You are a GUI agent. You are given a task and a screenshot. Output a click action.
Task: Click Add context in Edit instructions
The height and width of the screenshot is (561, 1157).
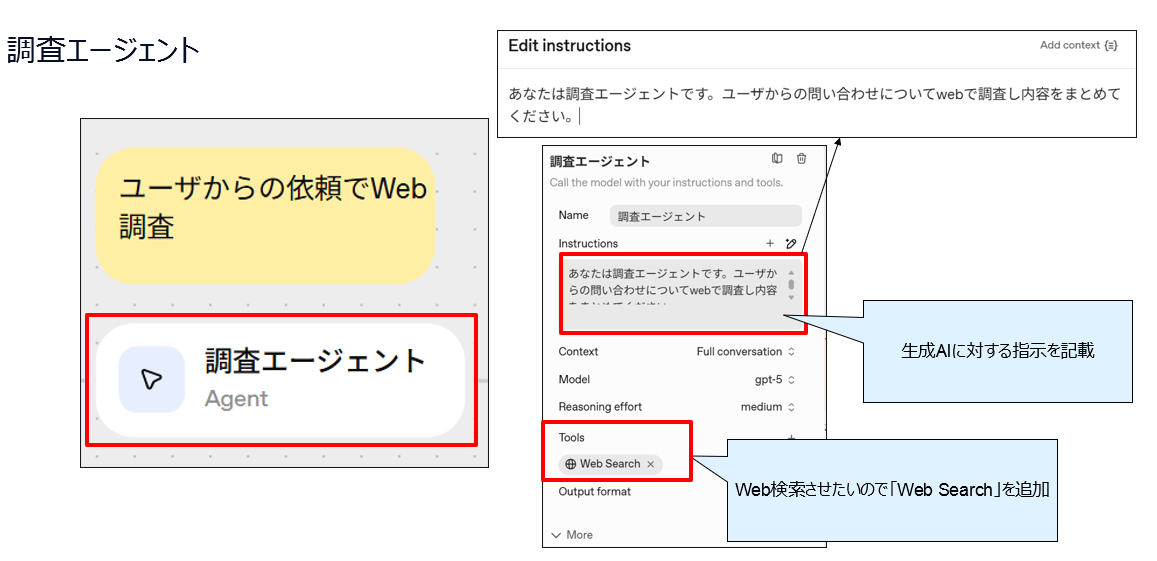pos(1078,45)
